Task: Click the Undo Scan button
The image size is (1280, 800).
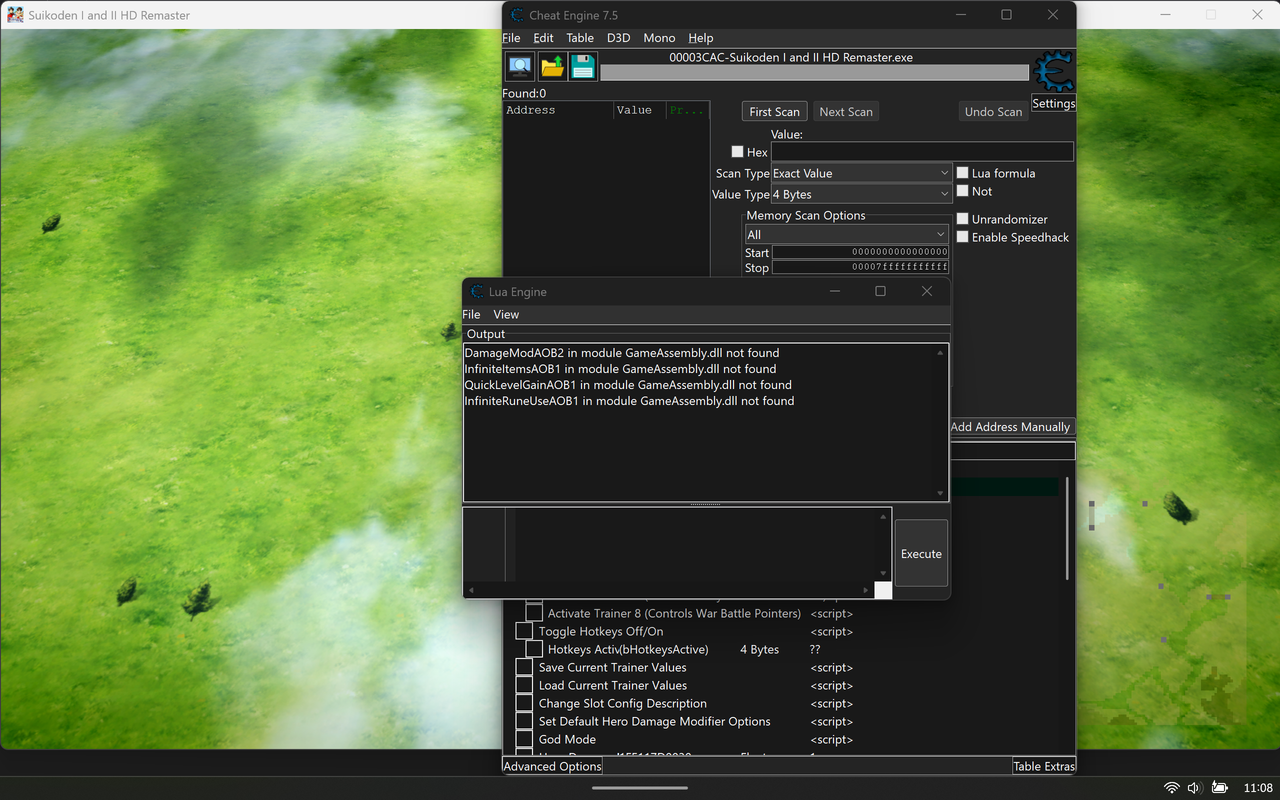Action: [993, 112]
